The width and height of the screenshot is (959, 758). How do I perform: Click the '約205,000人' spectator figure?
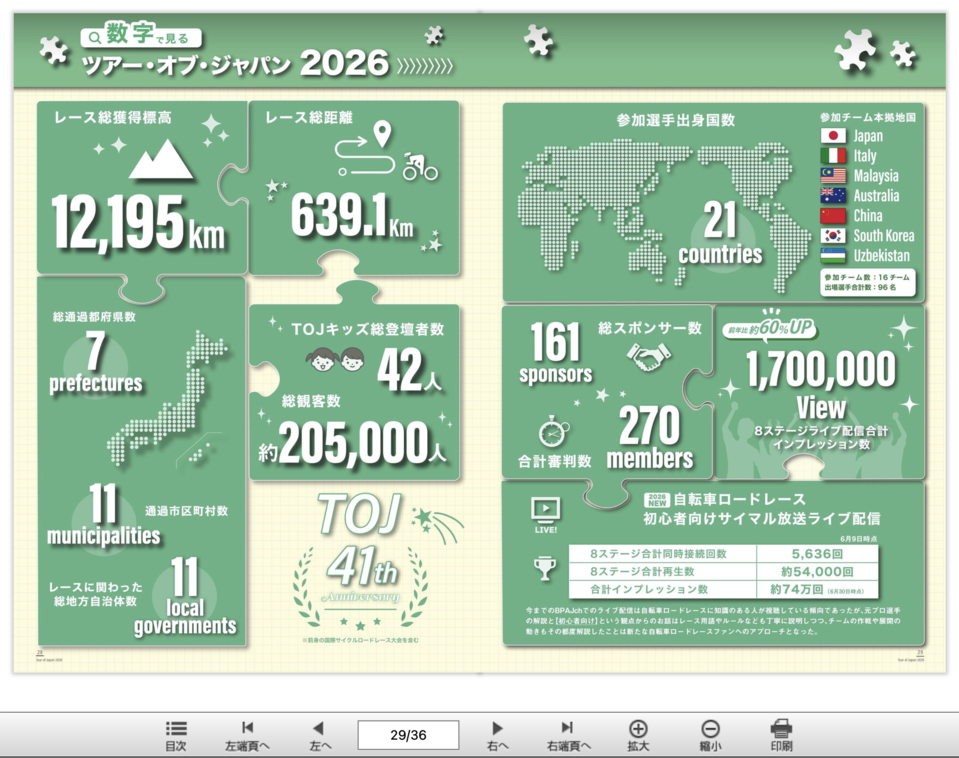(352, 443)
